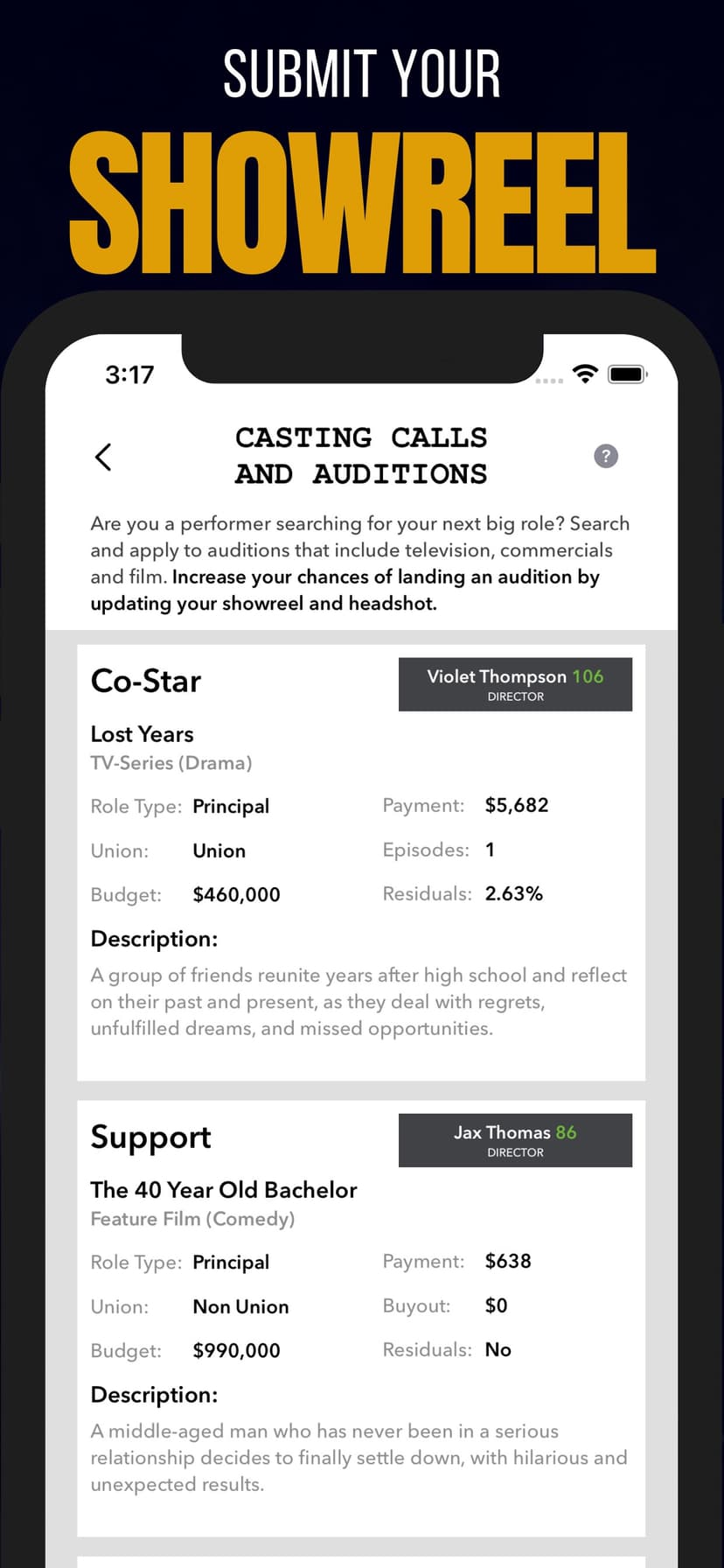Select the Support casting call title

(x=150, y=1137)
